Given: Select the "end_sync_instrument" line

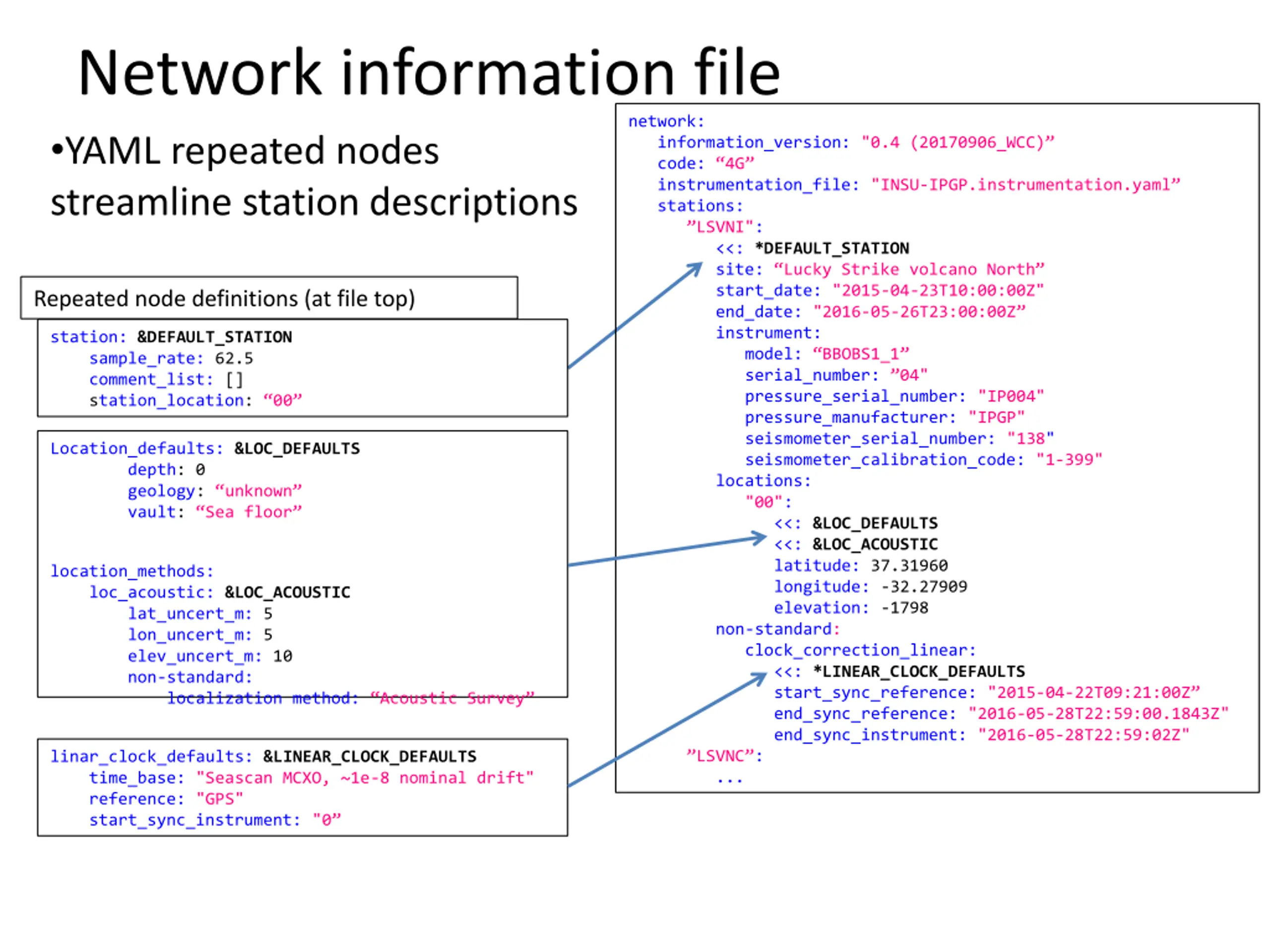Looking at the screenshot, I should coord(982,735).
